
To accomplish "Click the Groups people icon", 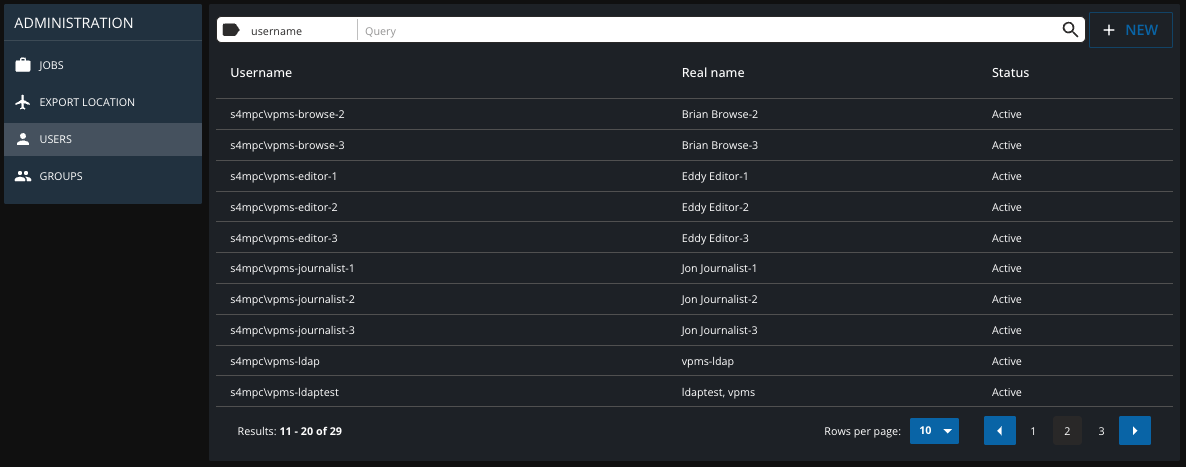I will click(x=23, y=176).
